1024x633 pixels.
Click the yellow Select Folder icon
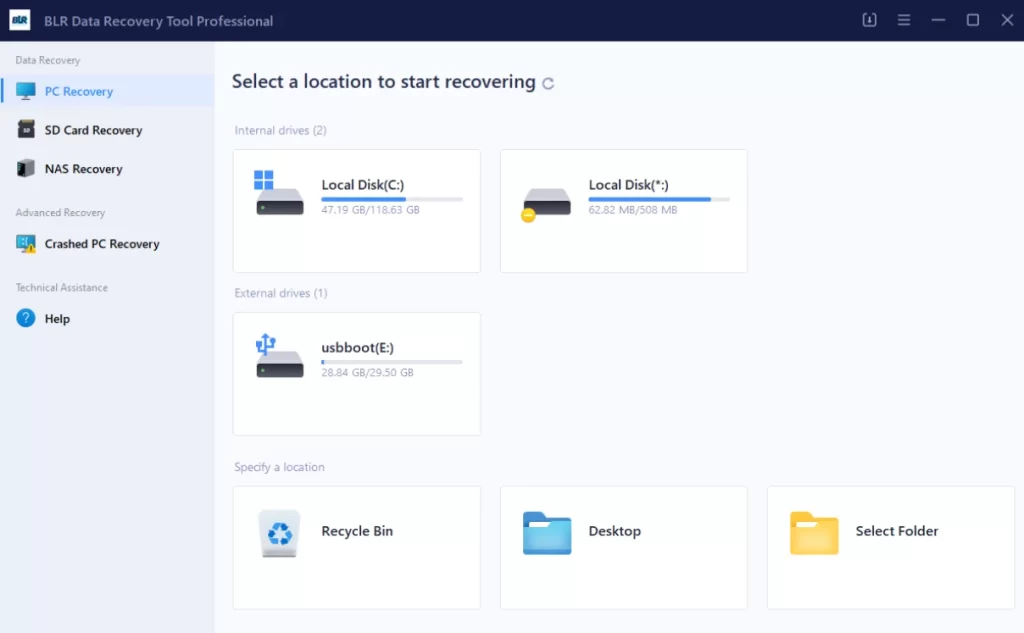[813, 533]
